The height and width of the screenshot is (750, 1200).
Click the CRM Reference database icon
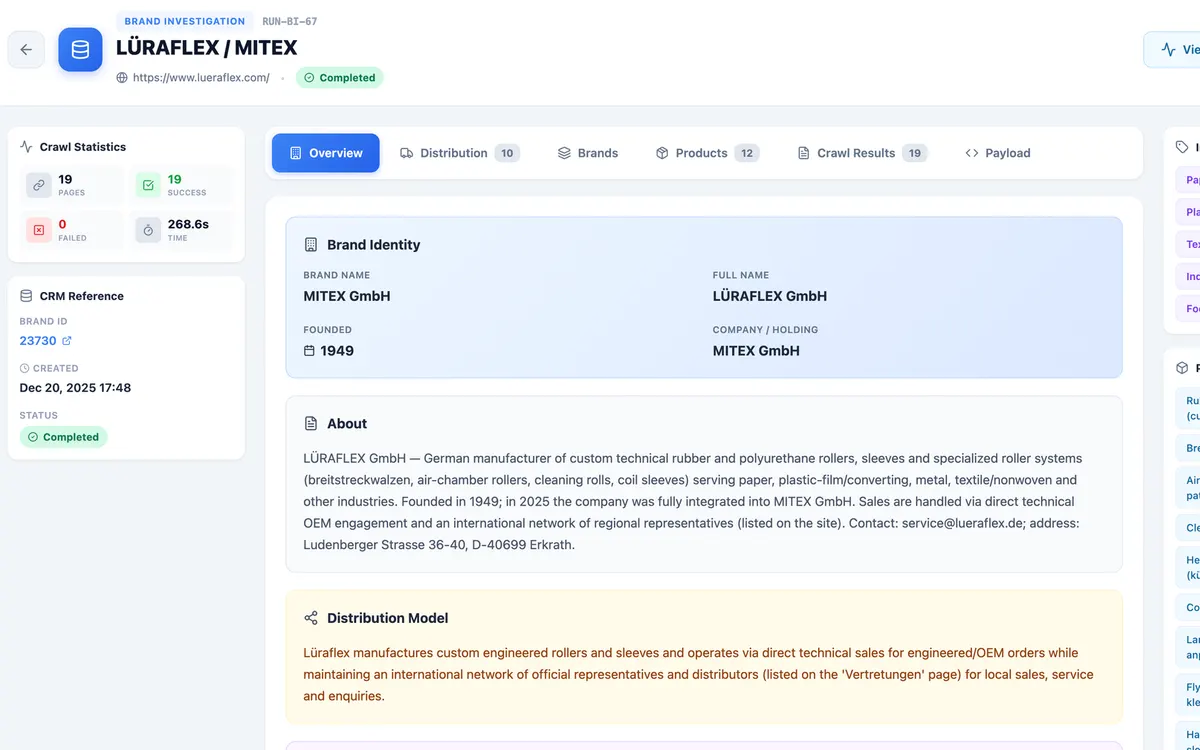[x=26, y=296]
